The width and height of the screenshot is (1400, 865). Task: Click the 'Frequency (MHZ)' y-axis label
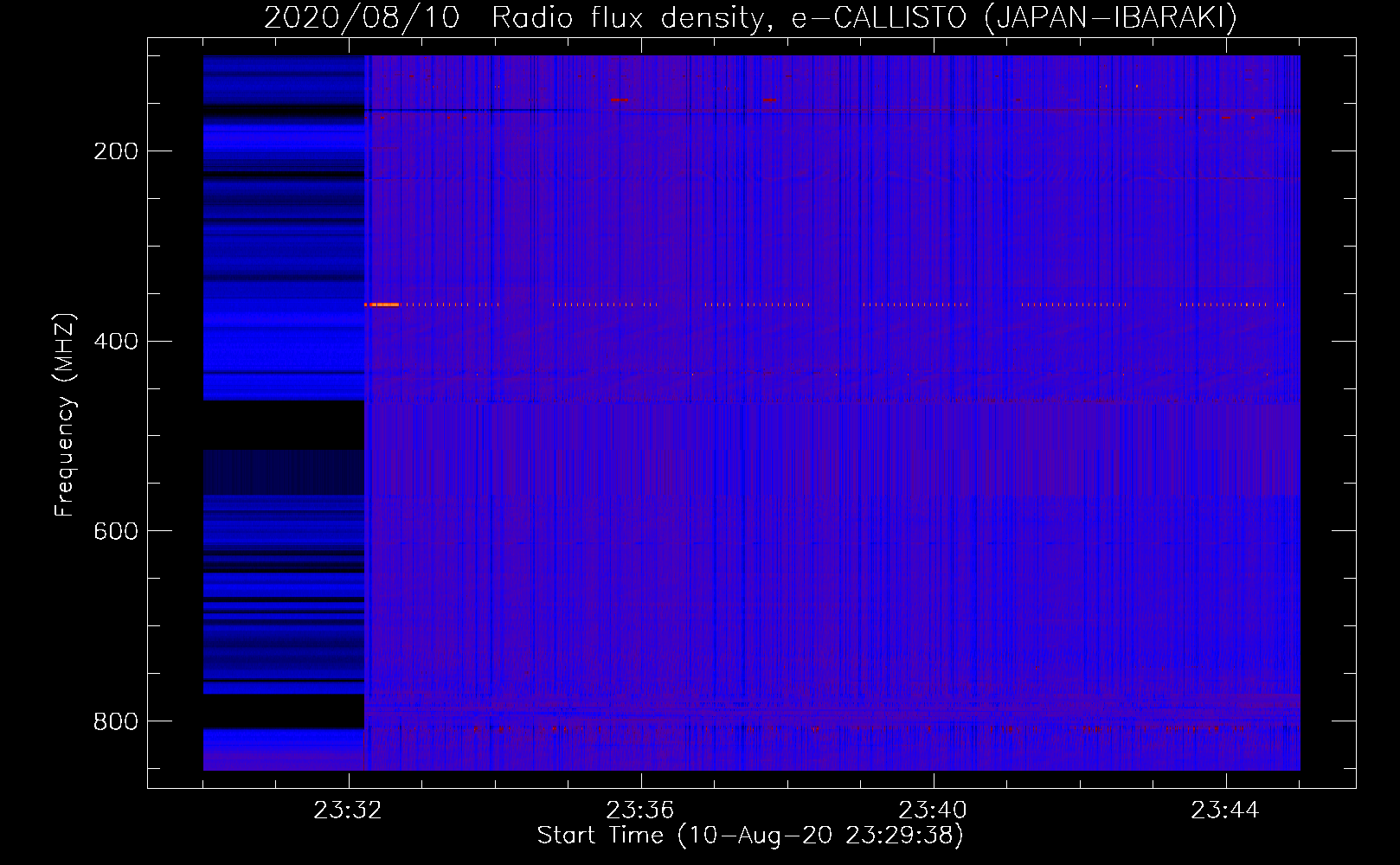tap(65, 414)
